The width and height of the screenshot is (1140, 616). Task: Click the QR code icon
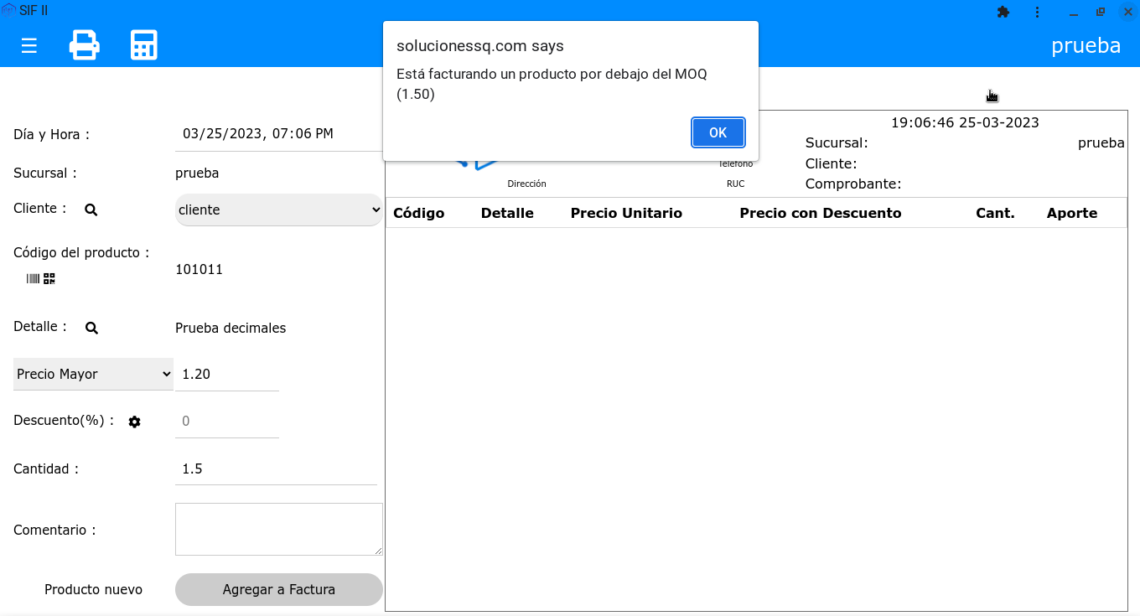pos(49,279)
